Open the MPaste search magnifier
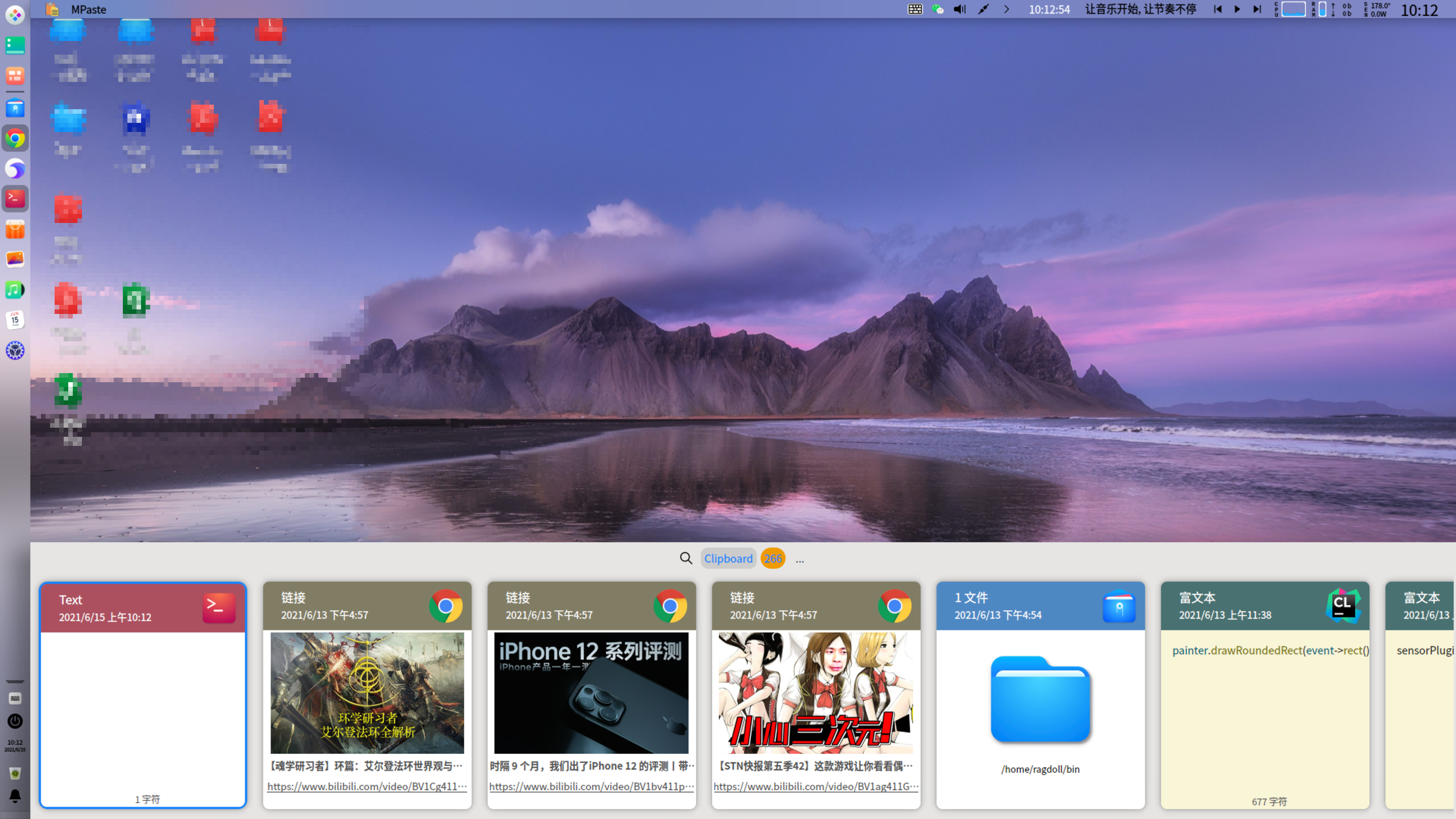 (686, 559)
